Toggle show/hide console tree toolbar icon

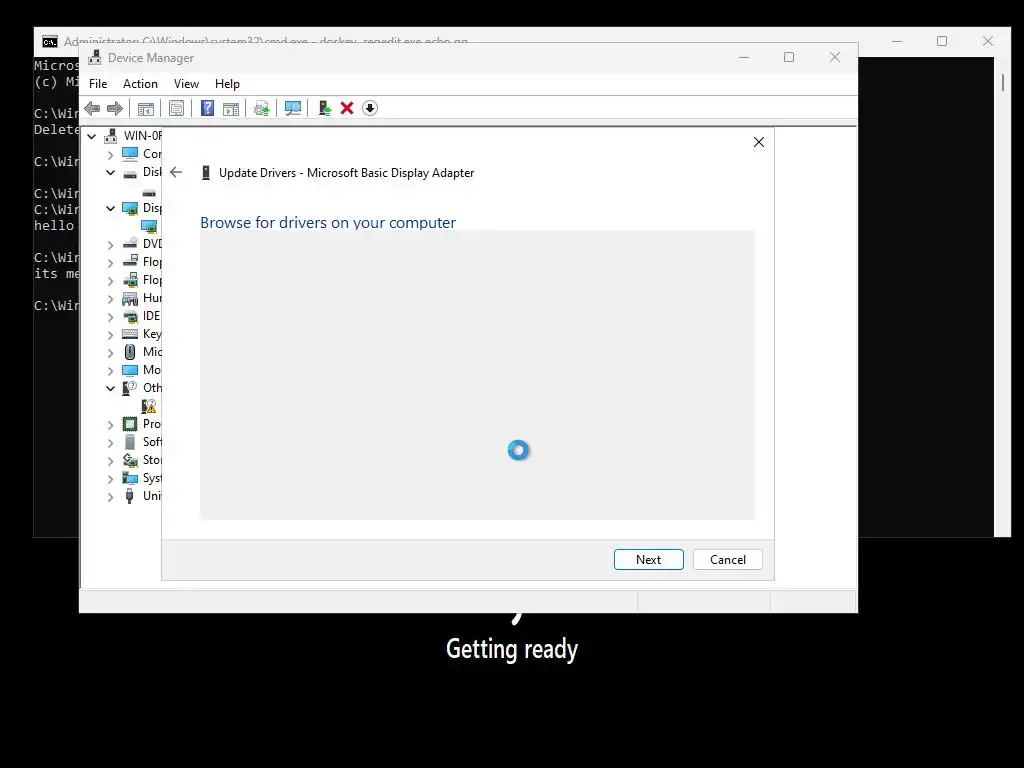pyautogui.click(x=146, y=108)
